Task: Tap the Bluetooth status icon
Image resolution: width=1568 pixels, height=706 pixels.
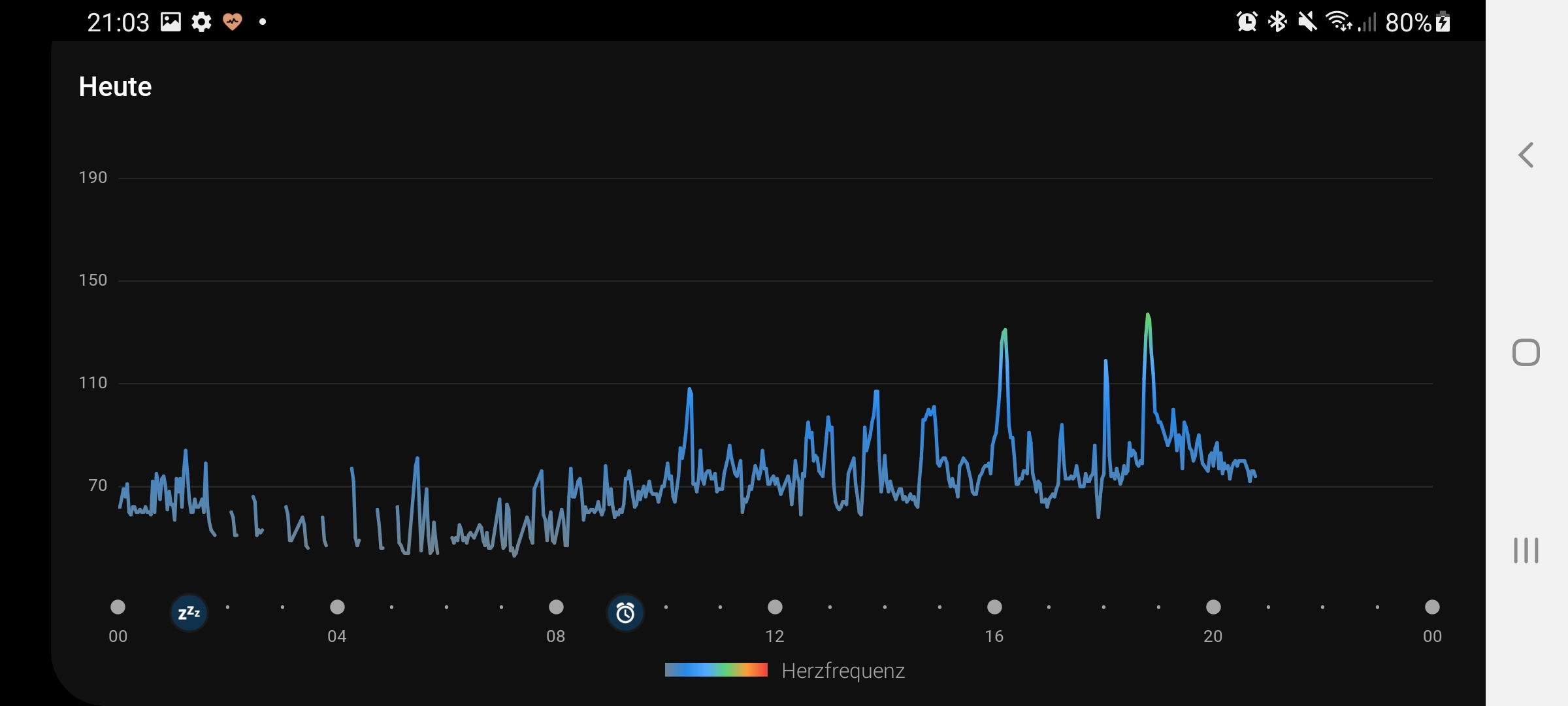Action: click(1277, 22)
